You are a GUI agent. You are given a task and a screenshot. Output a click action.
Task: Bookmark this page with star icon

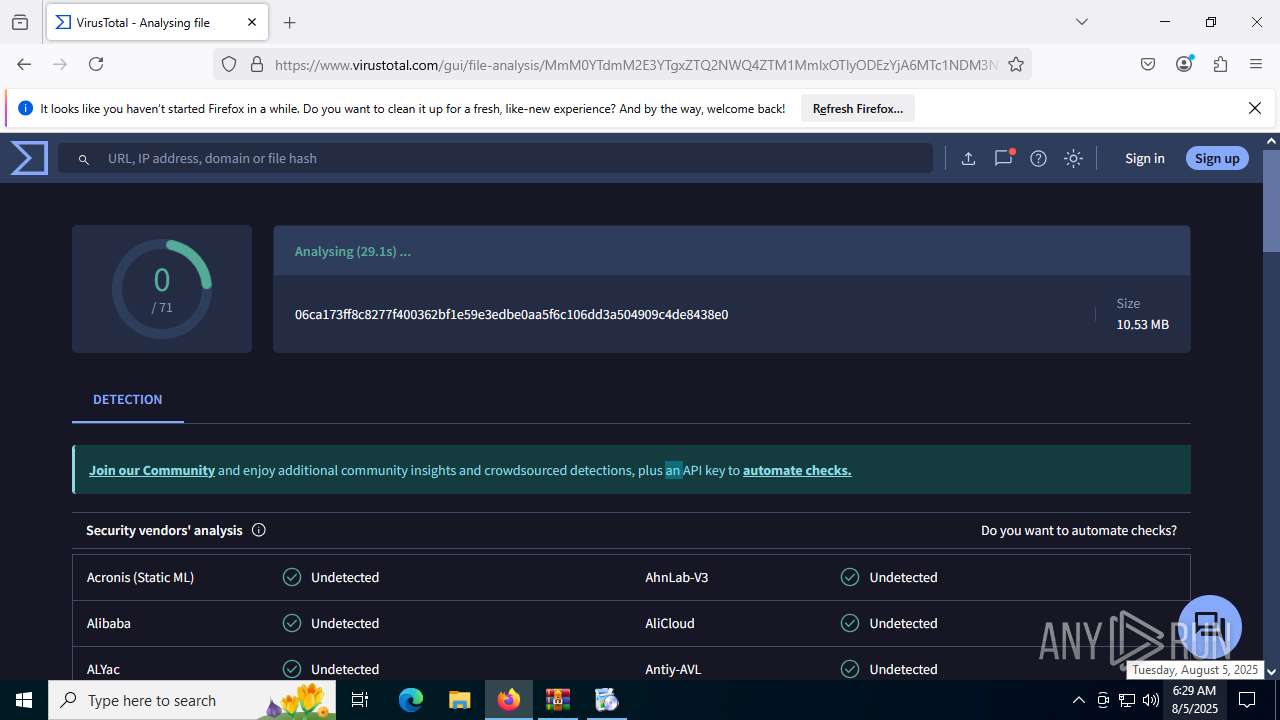1016,64
